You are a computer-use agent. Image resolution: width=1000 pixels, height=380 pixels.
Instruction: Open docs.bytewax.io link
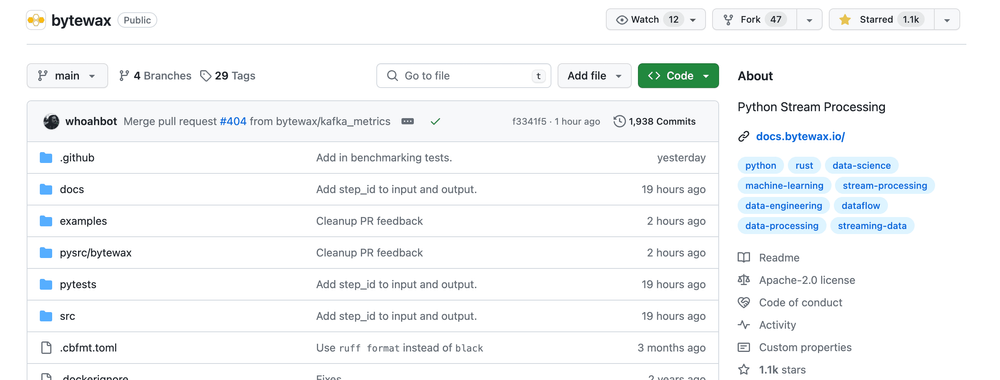pyautogui.click(x=800, y=136)
